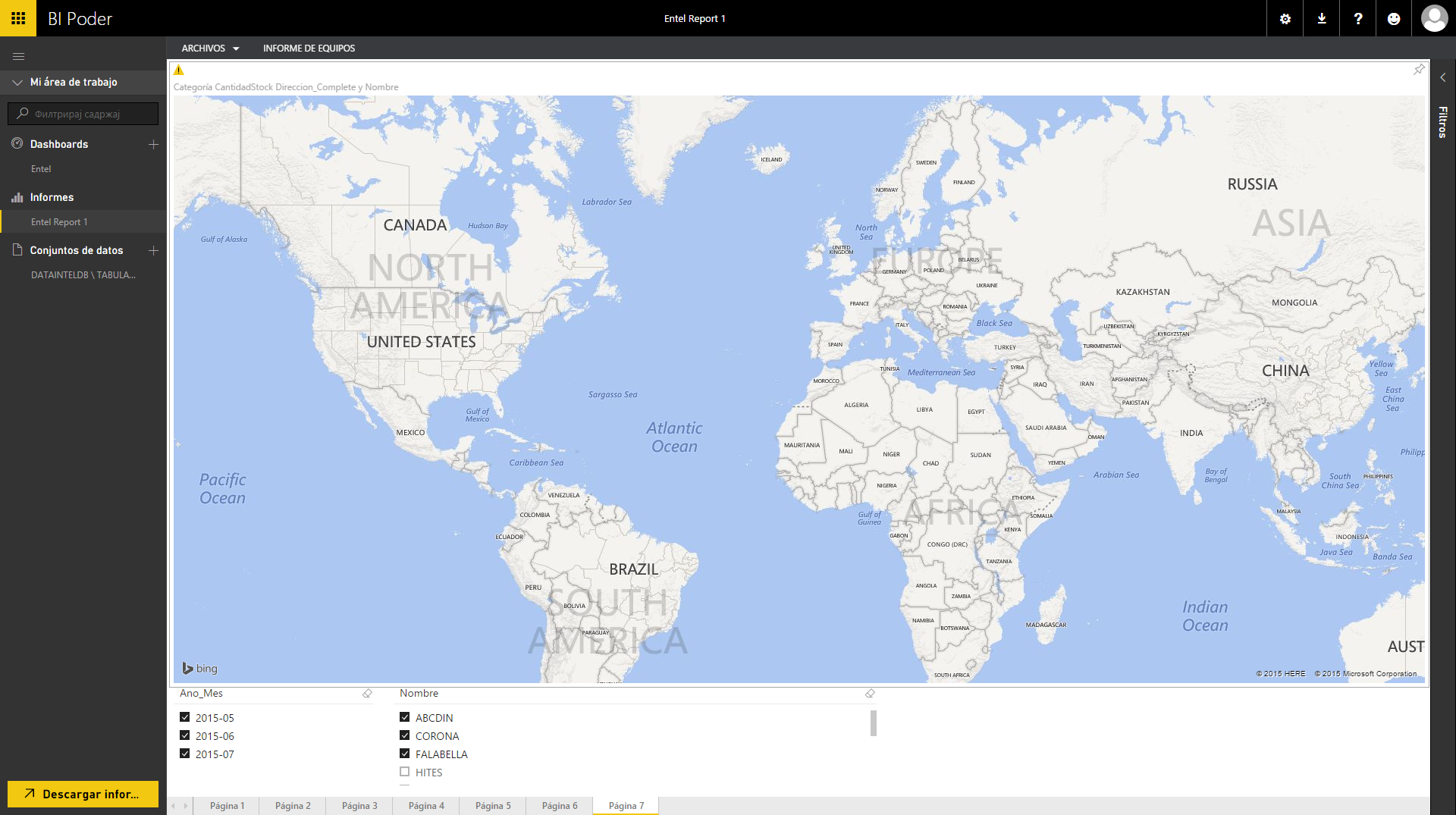Click the Dashboards gauge icon
Viewport: 1456px width, 815px height.
pyautogui.click(x=17, y=143)
